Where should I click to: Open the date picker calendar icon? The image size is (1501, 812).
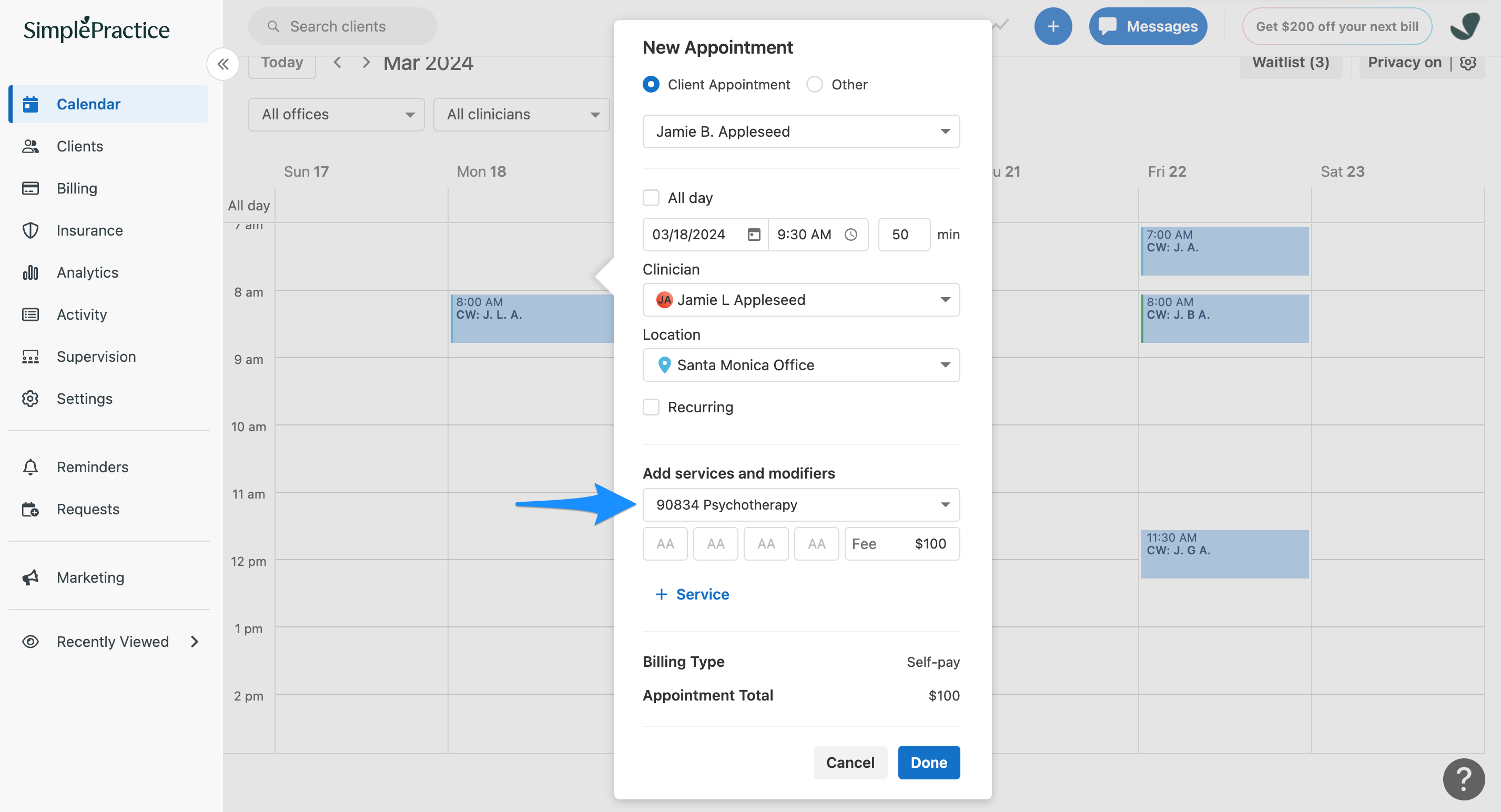pyautogui.click(x=754, y=234)
